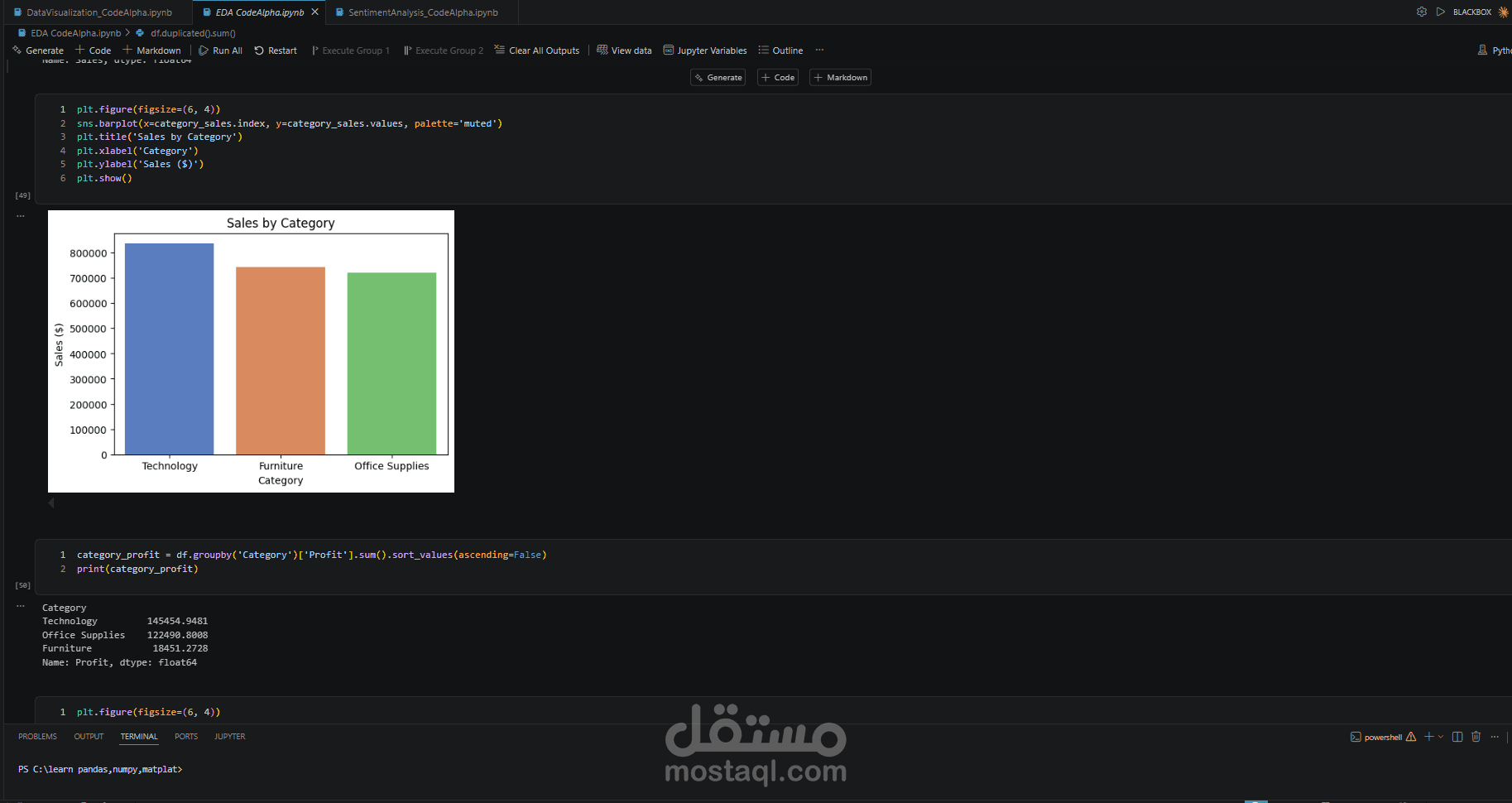
Task: Open the PROBLEMS panel tab
Action: [38, 737]
